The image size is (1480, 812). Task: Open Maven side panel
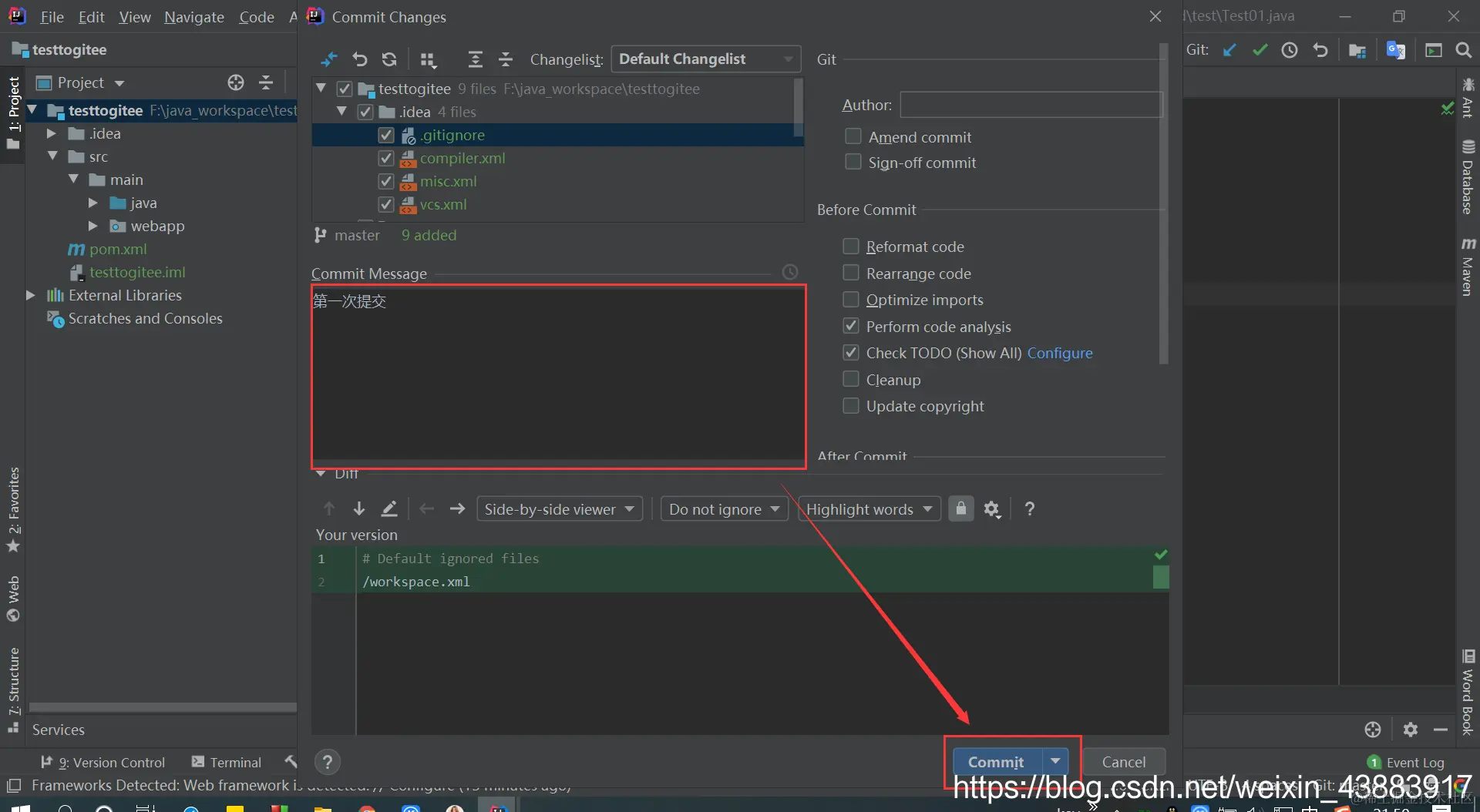[x=1468, y=267]
